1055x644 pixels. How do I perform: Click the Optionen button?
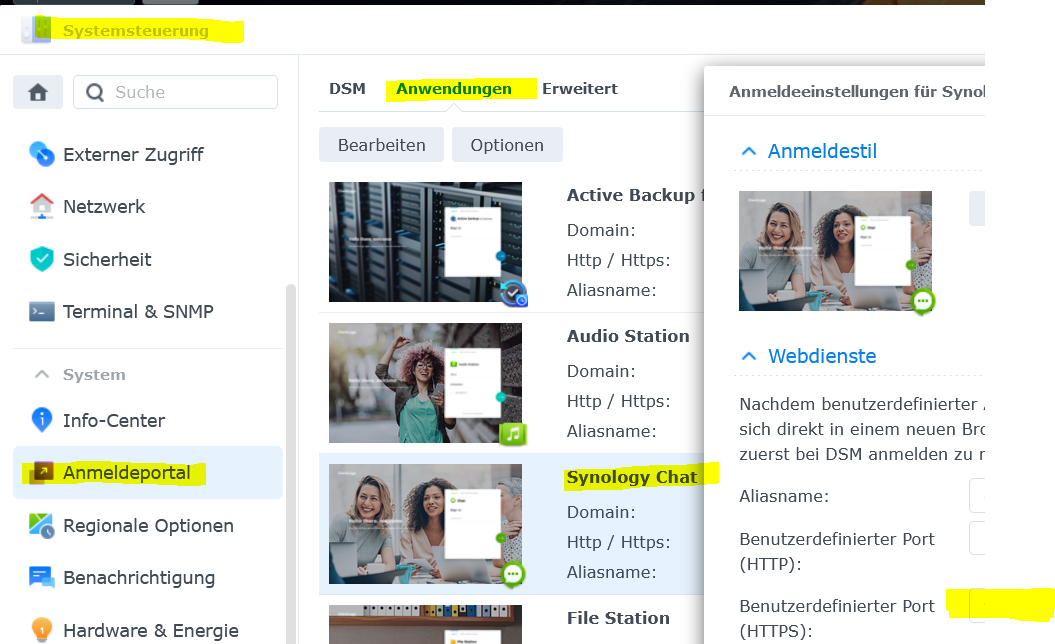click(507, 145)
